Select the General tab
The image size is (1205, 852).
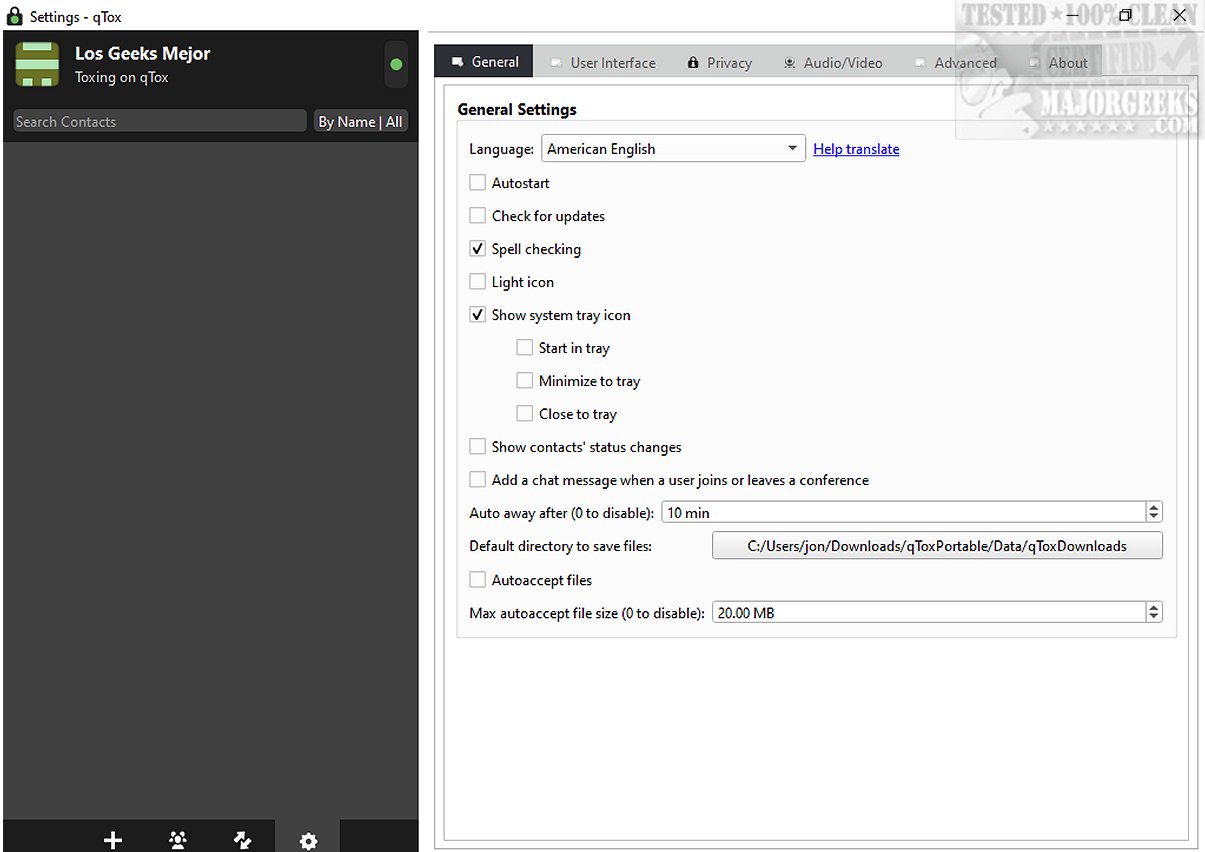[484, 62]
